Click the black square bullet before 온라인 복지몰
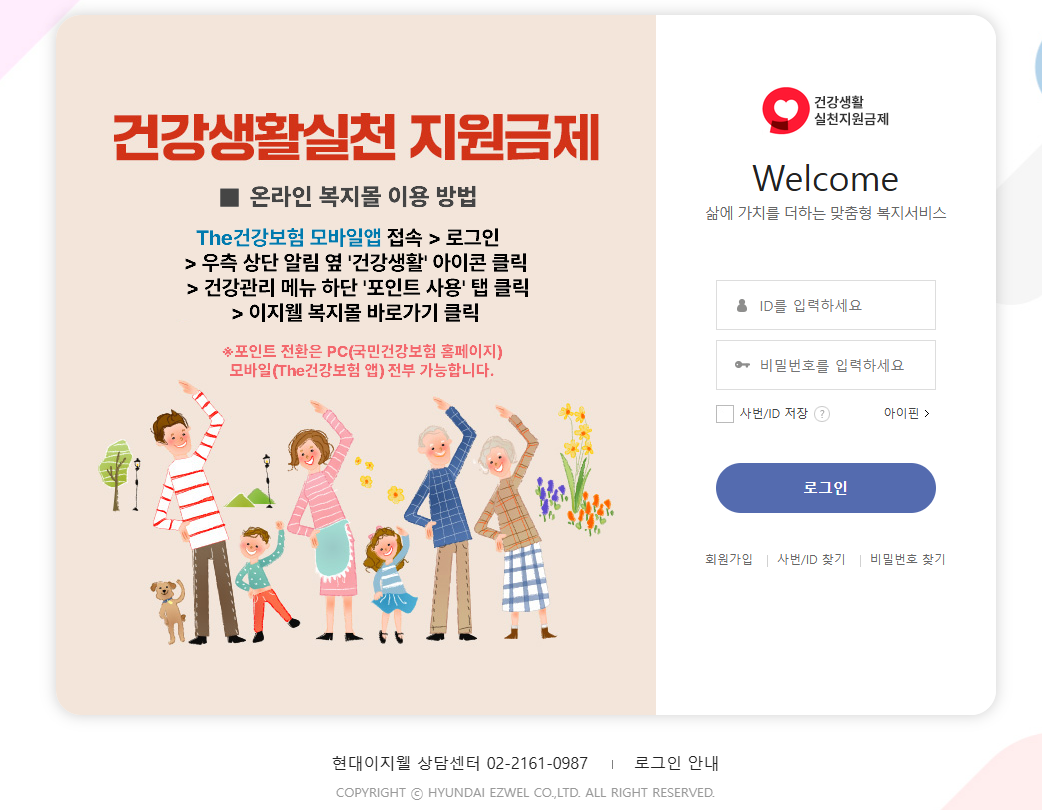 (x=229, y=197)
